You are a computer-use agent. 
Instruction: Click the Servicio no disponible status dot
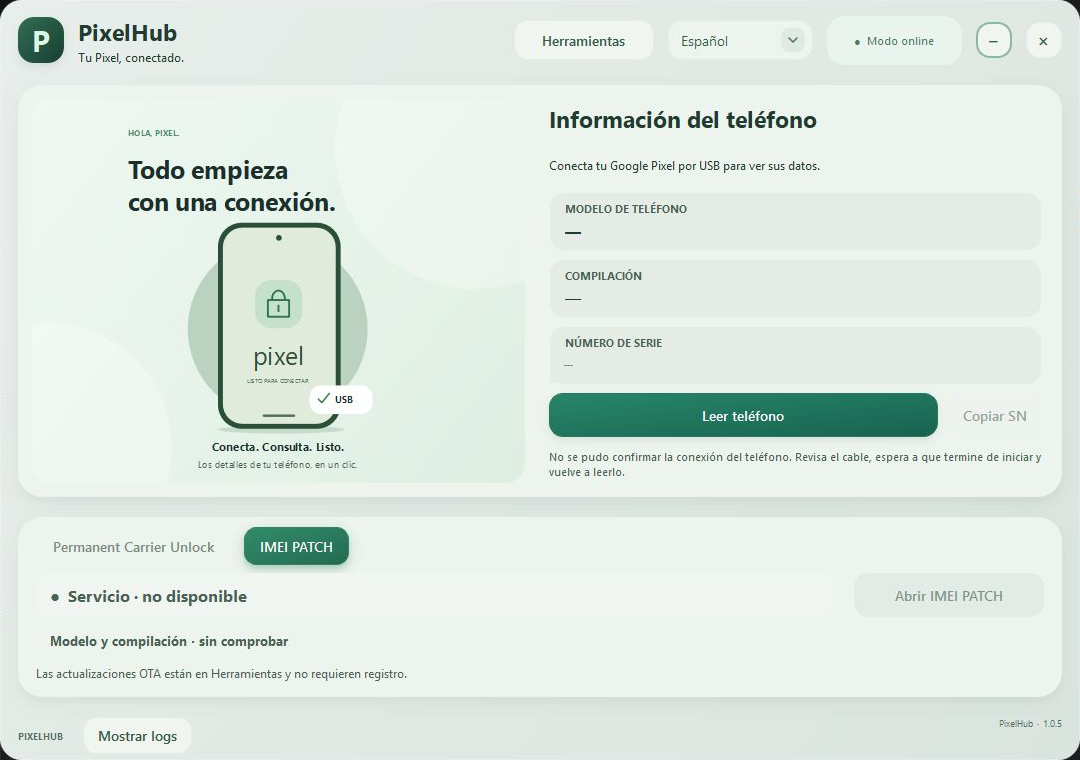[55, 597]
